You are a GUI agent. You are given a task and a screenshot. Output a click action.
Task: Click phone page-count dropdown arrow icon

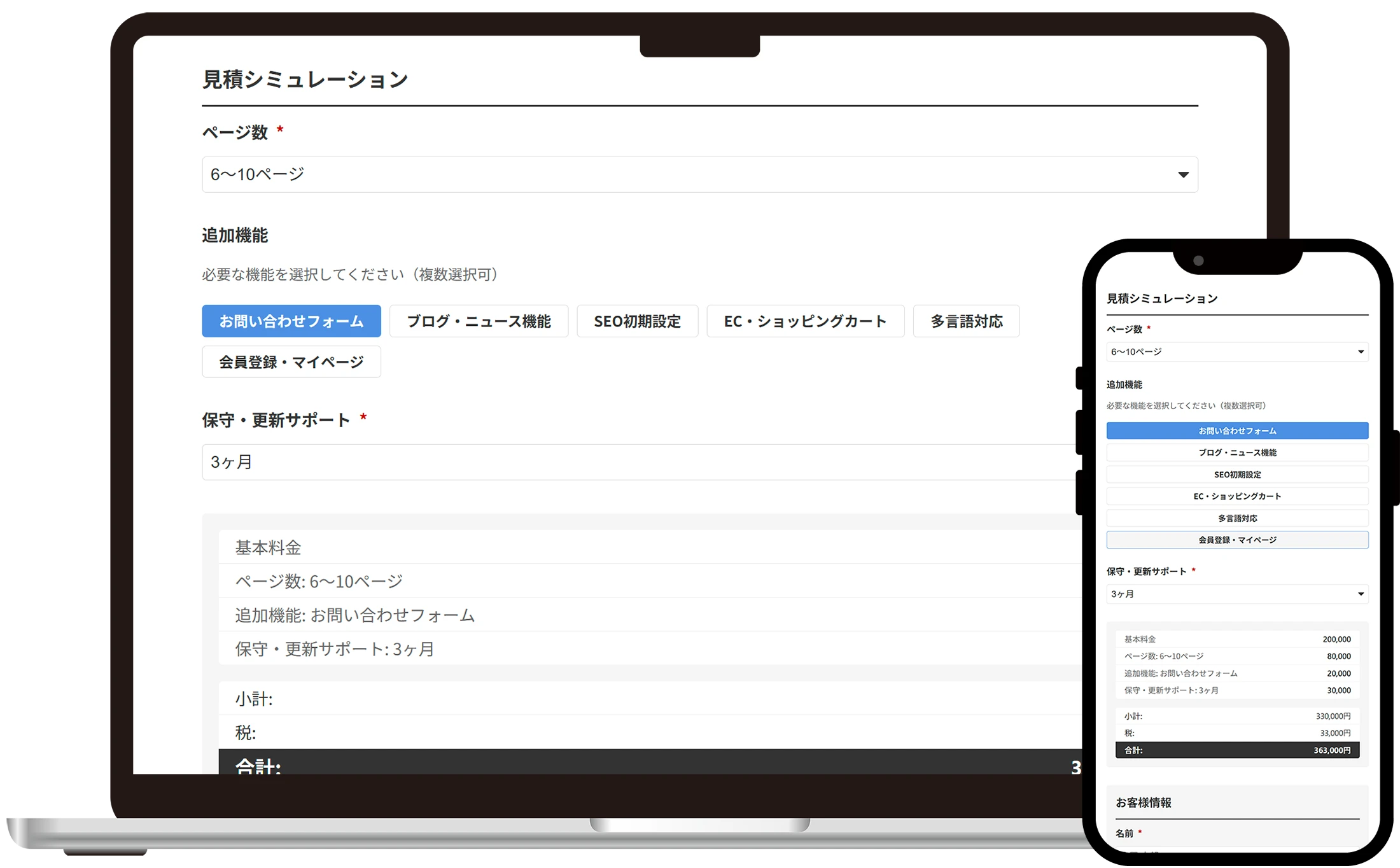click(x=1361, y=352)
